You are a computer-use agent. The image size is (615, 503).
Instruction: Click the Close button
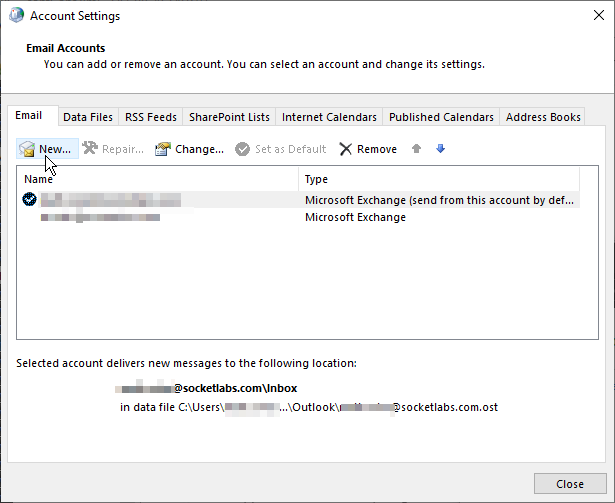570,484
